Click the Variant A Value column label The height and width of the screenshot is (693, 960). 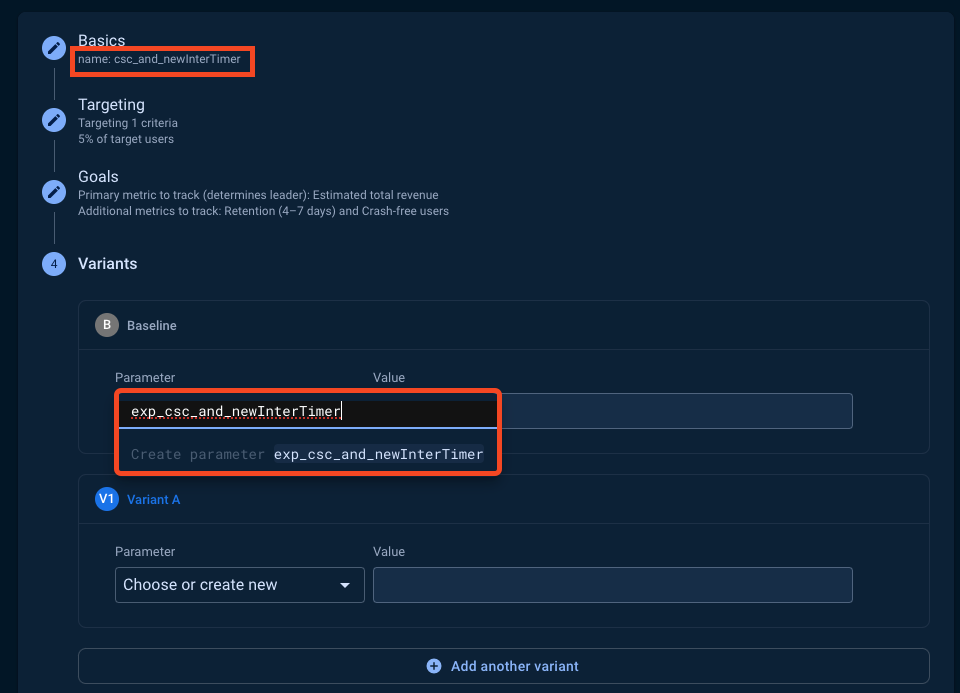pyautogui.click(x=389, y=552)
